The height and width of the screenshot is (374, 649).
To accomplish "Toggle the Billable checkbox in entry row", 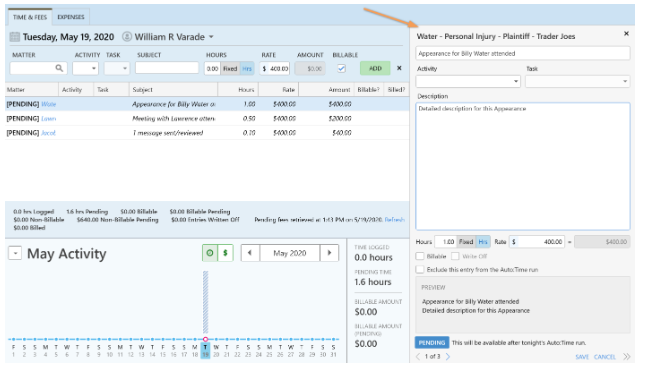I will tap(341, 68).
